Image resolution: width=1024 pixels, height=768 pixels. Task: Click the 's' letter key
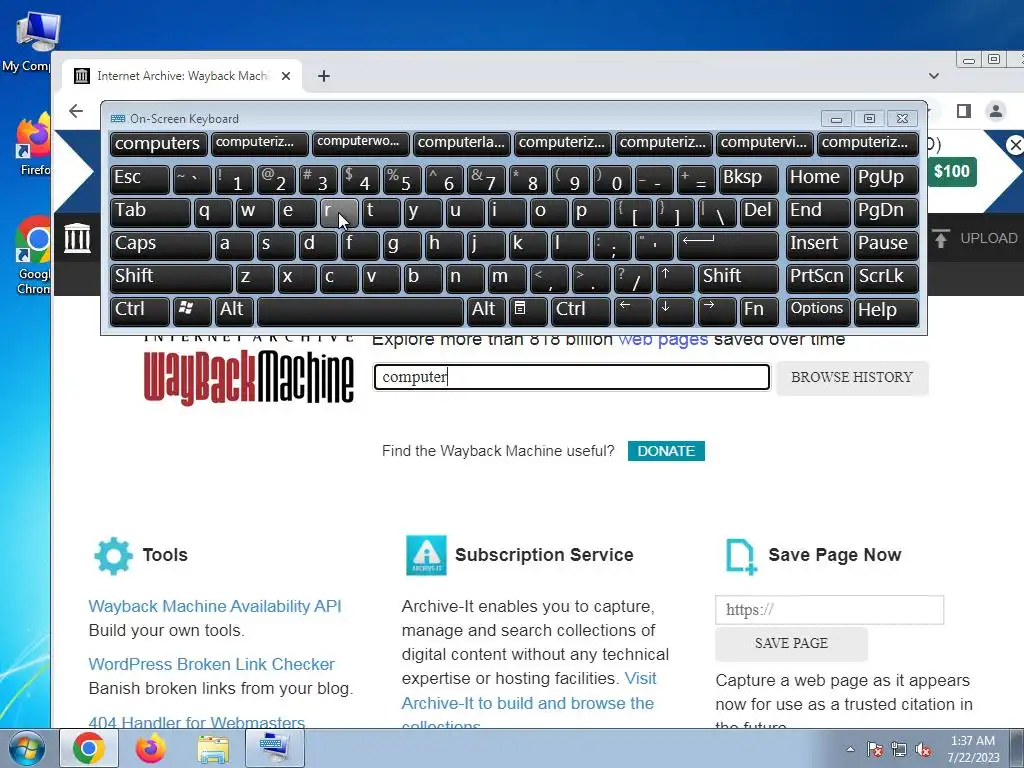tap(276, 245)
